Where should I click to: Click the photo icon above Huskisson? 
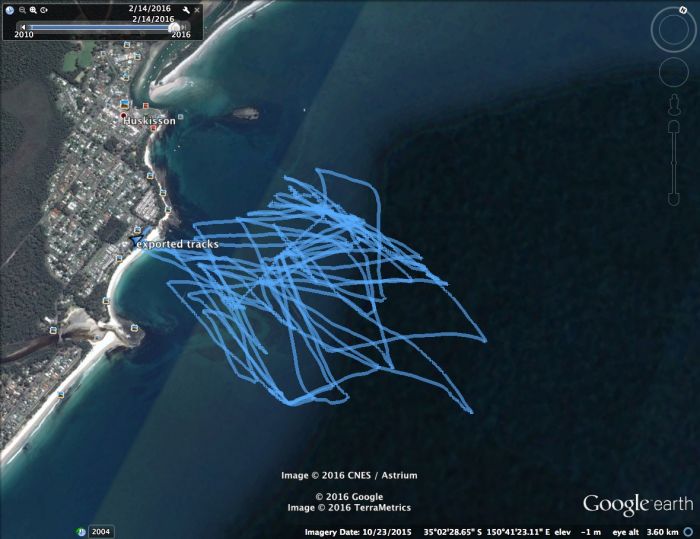click(x=125, y=104)
